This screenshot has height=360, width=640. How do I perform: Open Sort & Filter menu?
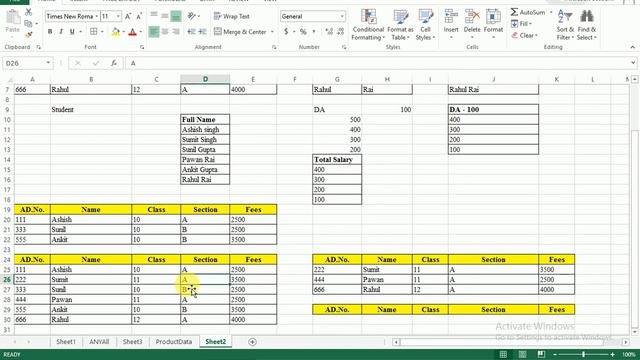(x=565, y=24)
